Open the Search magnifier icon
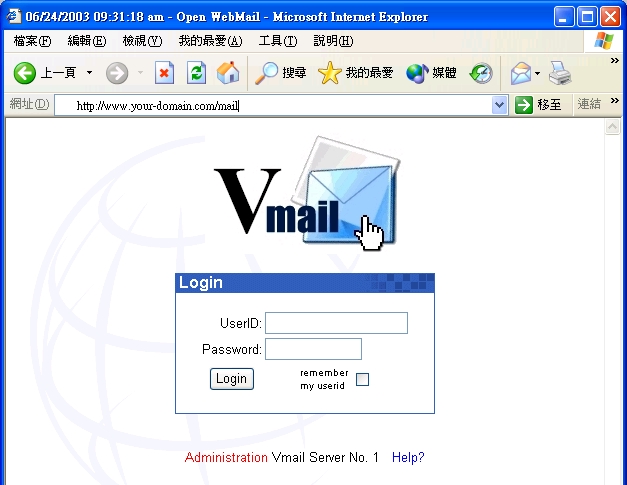 266,73
